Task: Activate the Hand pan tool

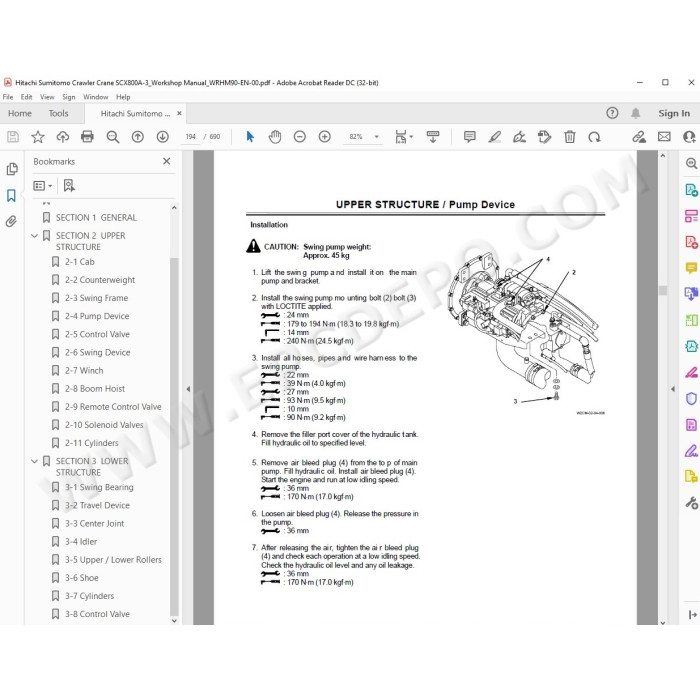Action: click(275, 137)
